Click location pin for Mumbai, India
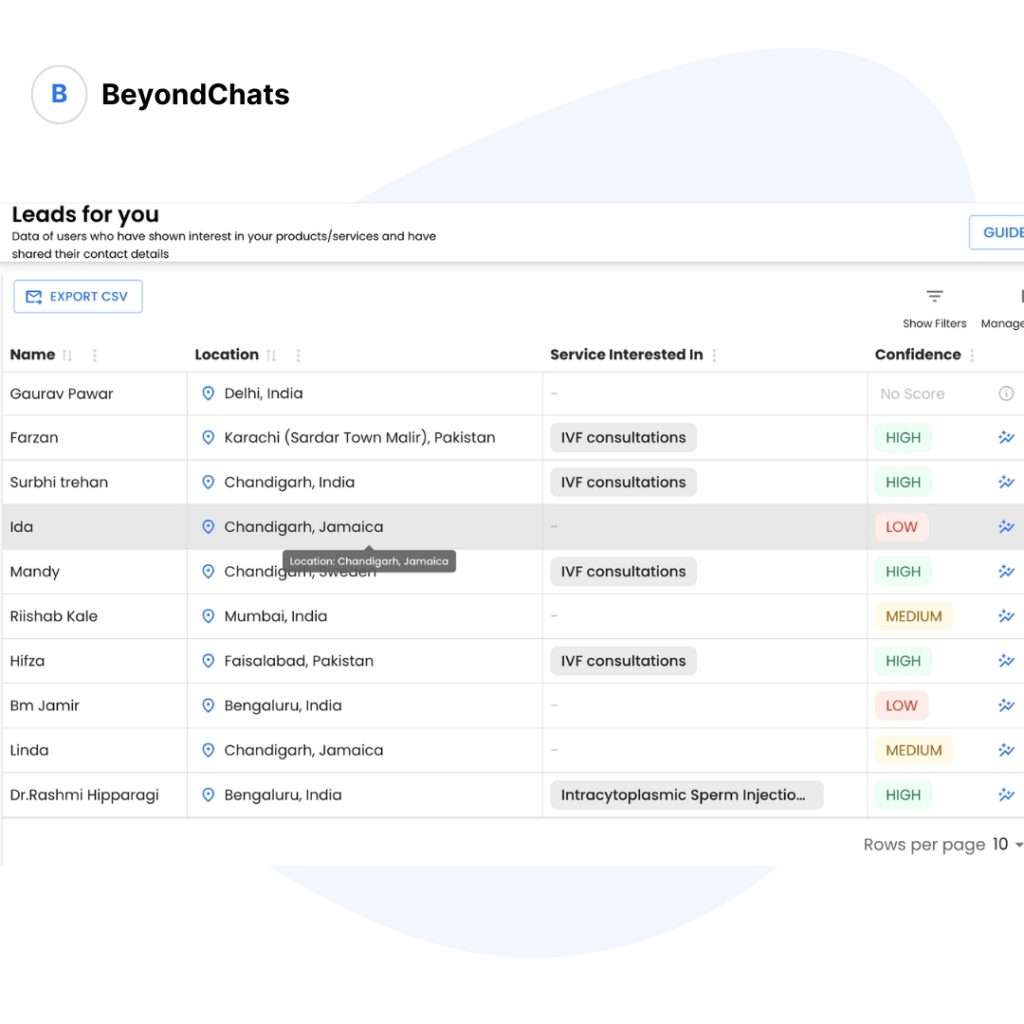This screenshot has height=1024, width=1024. (x=208, y=616)
